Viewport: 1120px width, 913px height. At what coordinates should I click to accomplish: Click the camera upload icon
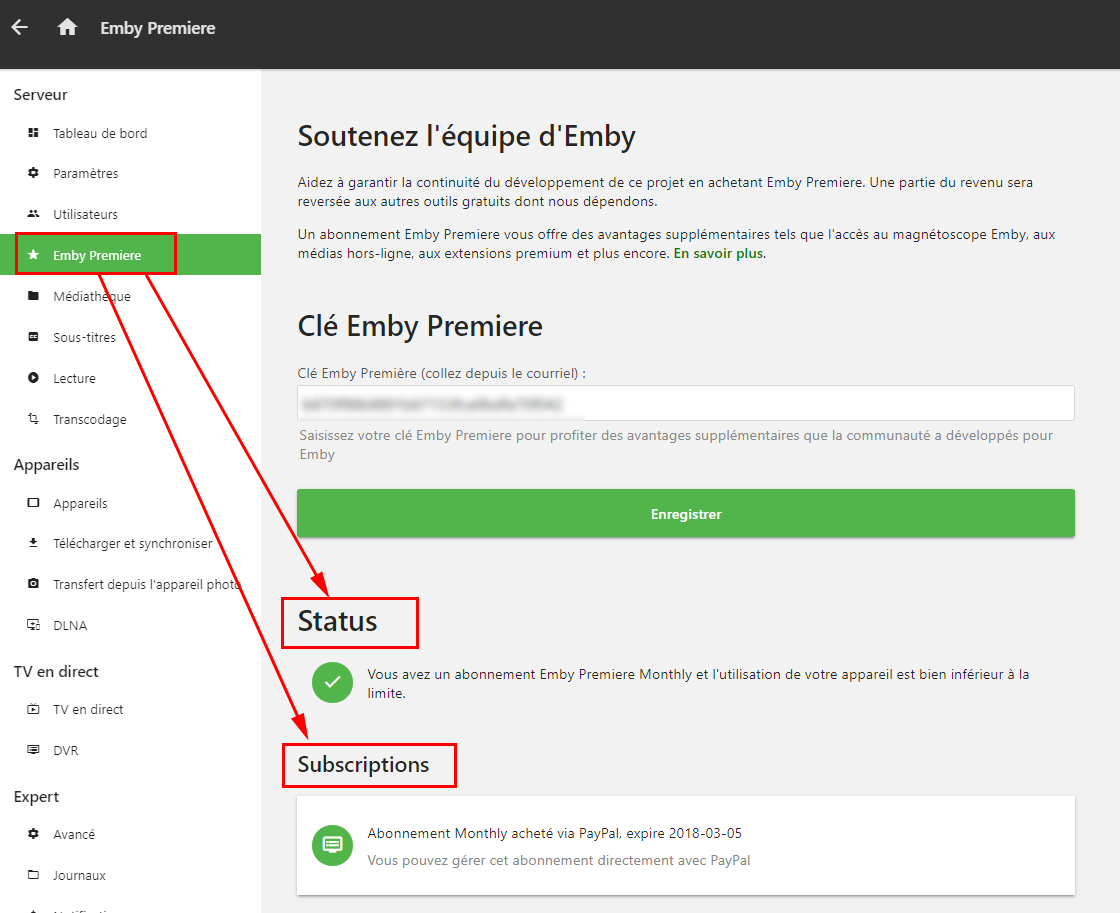33,584
